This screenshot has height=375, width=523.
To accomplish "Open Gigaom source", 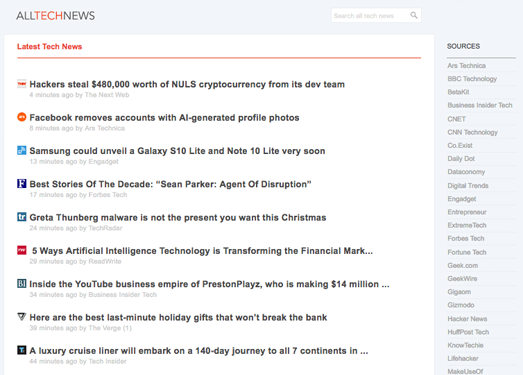I will [x=459, y=292].
